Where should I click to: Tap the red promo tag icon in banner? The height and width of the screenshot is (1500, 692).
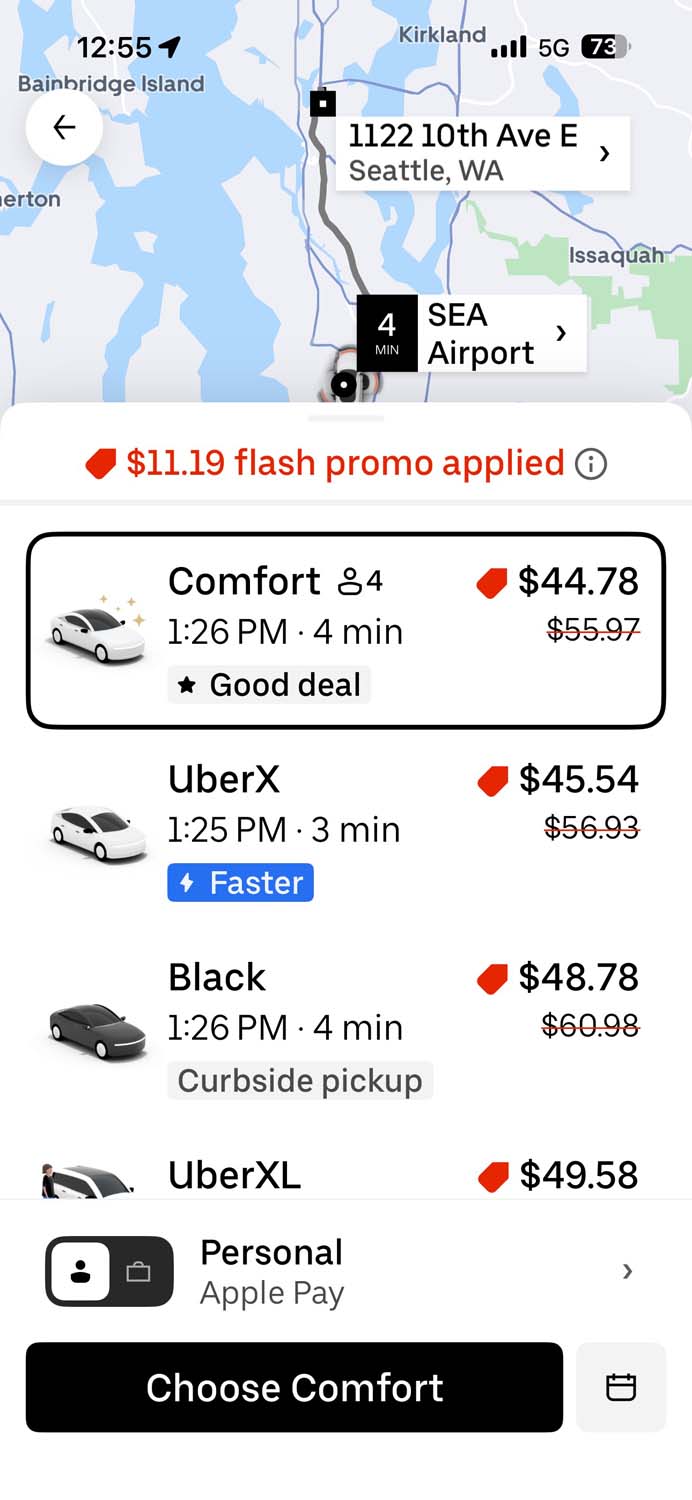[101, 464]
